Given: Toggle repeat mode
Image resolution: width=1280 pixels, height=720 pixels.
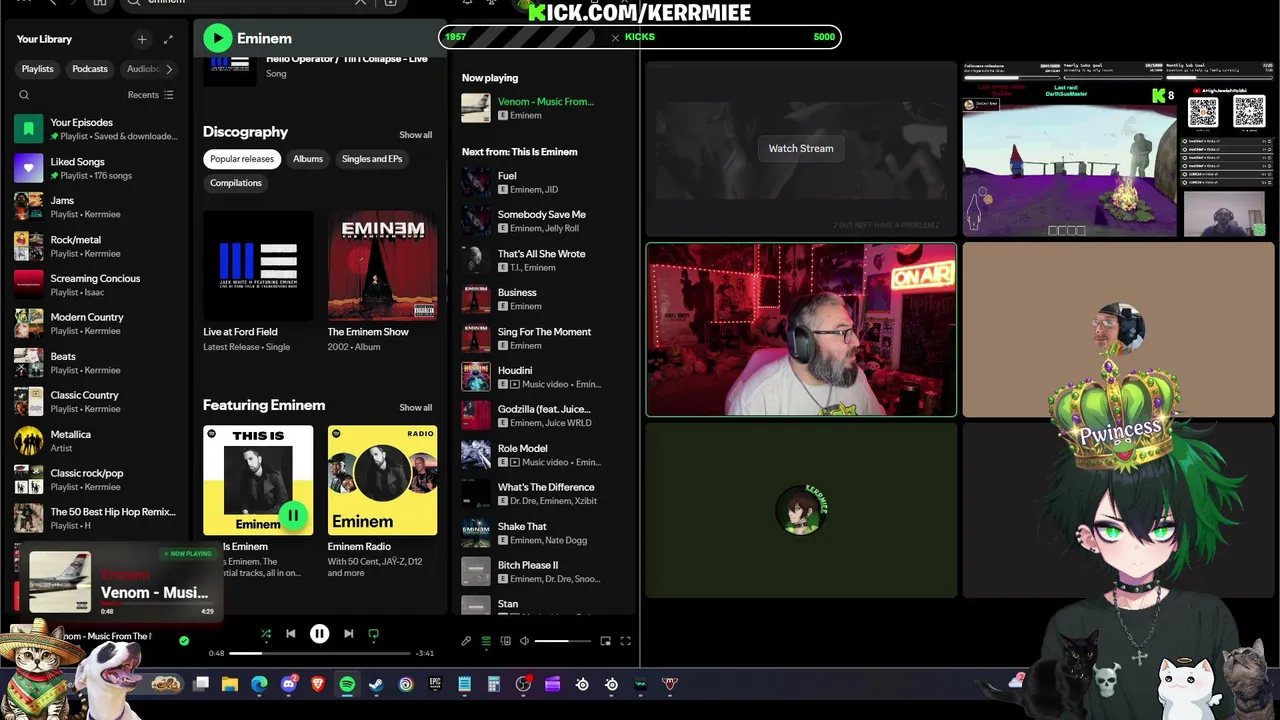Looking at the screenshot, I should (x=374, y=633).
